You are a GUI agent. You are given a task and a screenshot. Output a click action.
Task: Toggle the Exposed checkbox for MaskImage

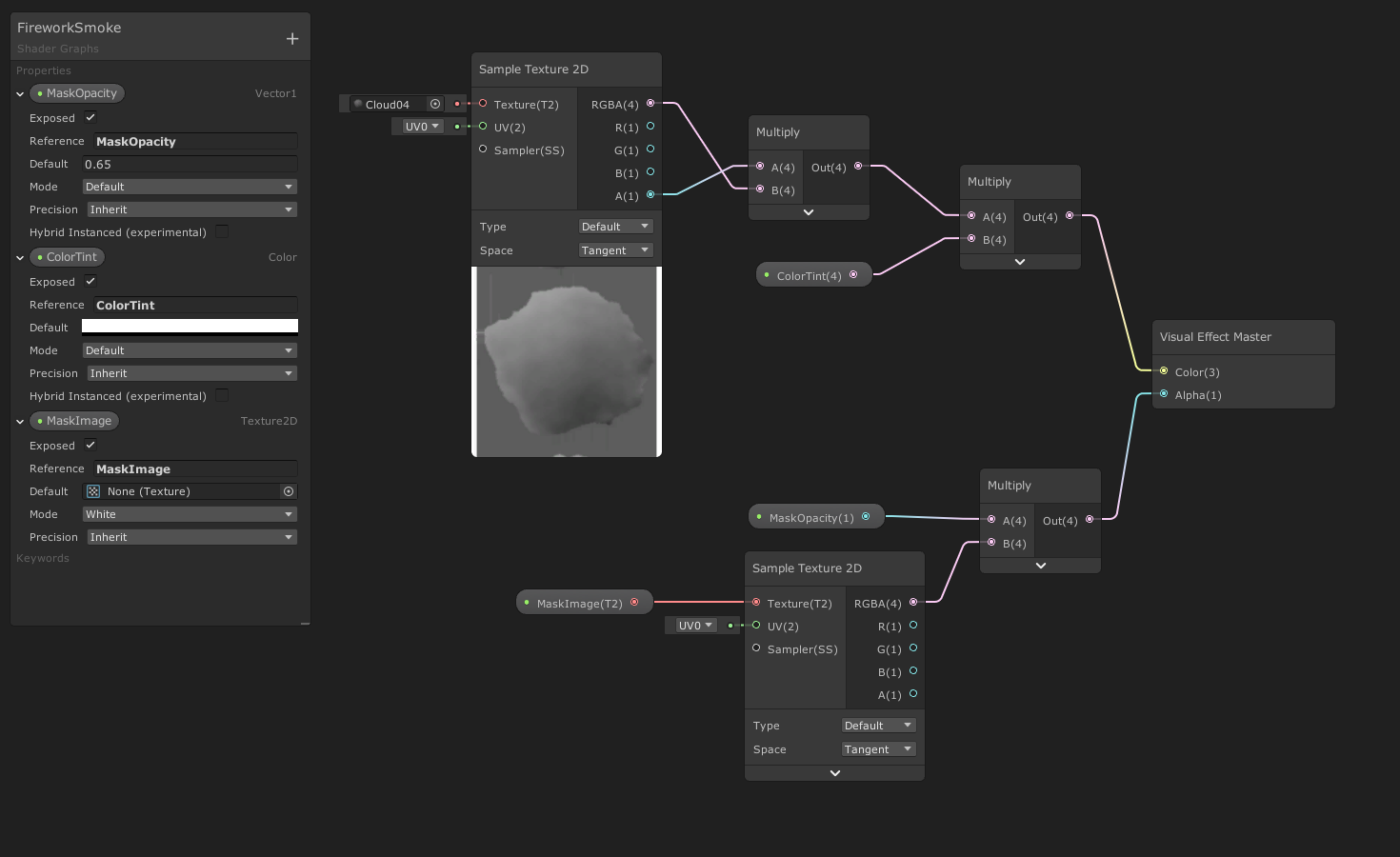90,445
